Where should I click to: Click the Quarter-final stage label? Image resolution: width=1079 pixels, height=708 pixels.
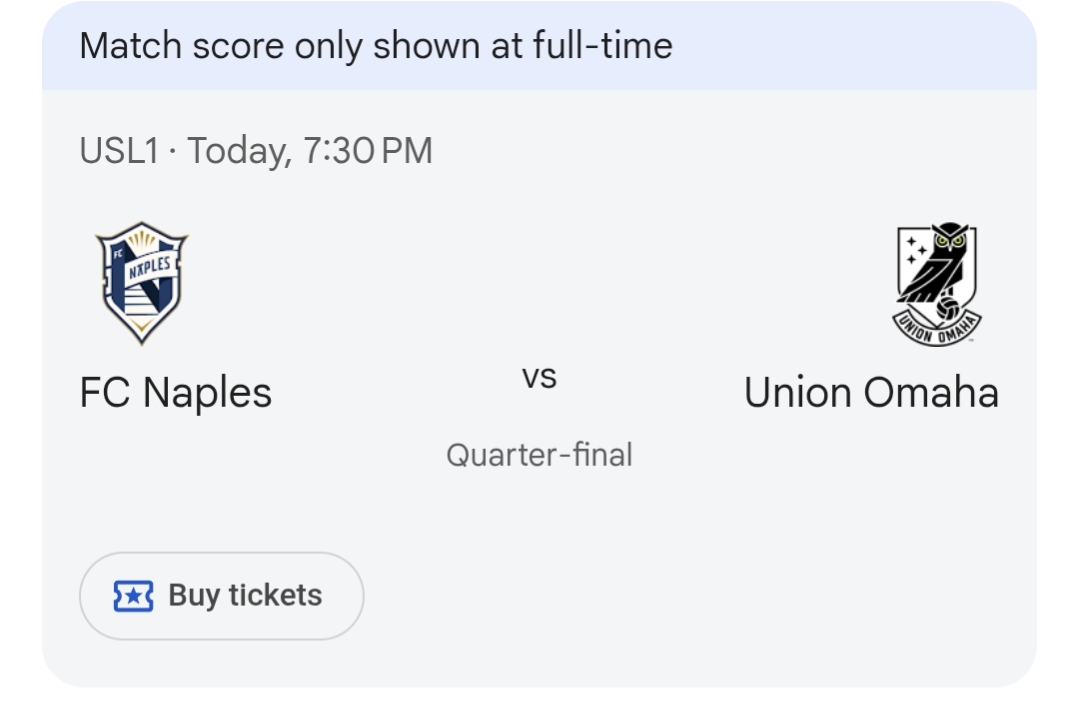click(x=539, y=455)
